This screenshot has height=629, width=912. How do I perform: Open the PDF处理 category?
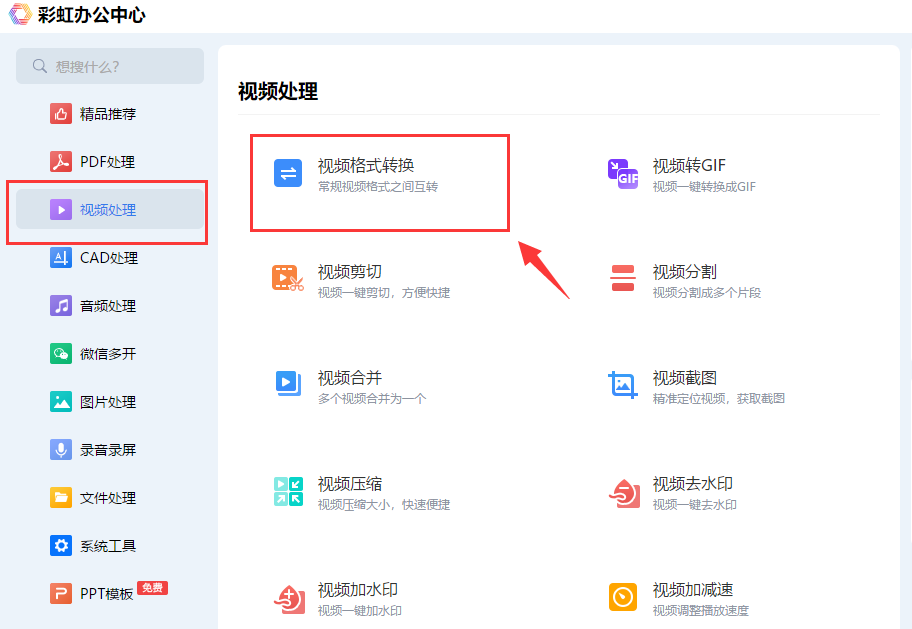pyautogui.click(x=110, y=162)
